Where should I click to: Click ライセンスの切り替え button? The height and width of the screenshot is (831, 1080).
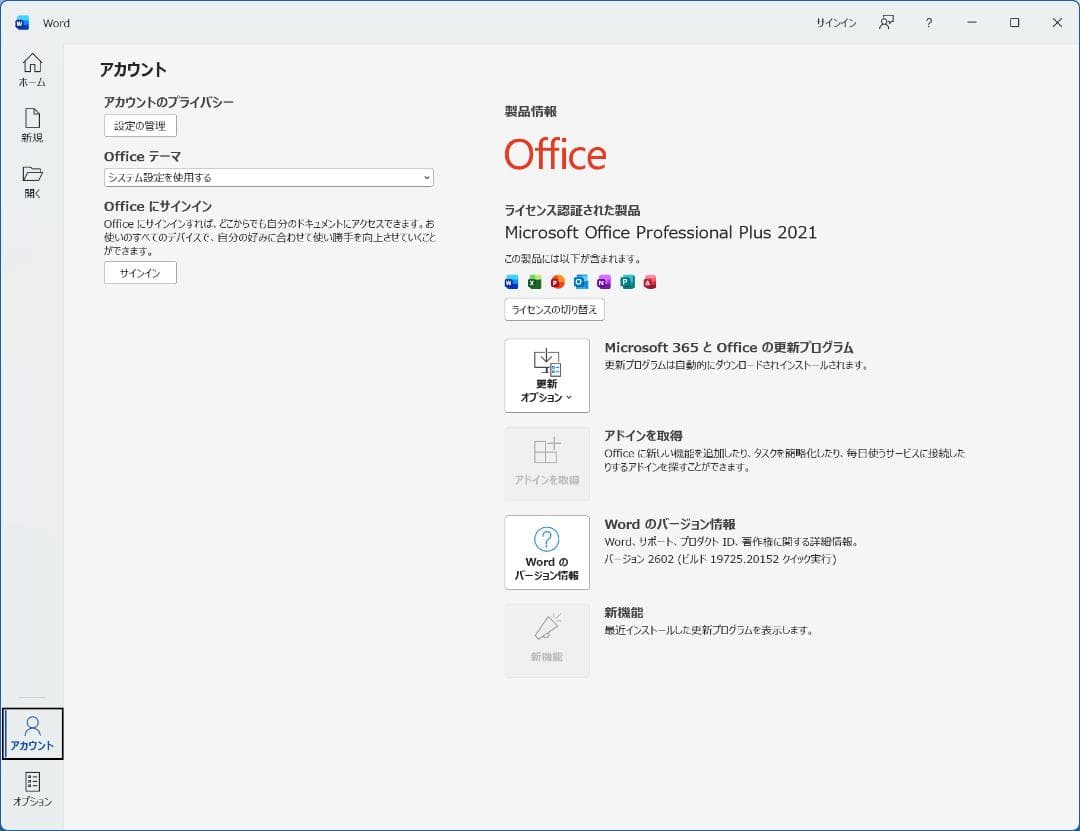point(554,310)
